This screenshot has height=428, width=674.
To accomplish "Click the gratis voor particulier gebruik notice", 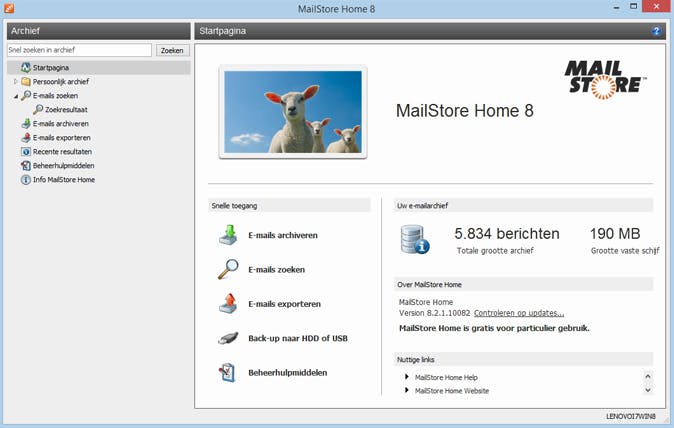I will [494, 328].
